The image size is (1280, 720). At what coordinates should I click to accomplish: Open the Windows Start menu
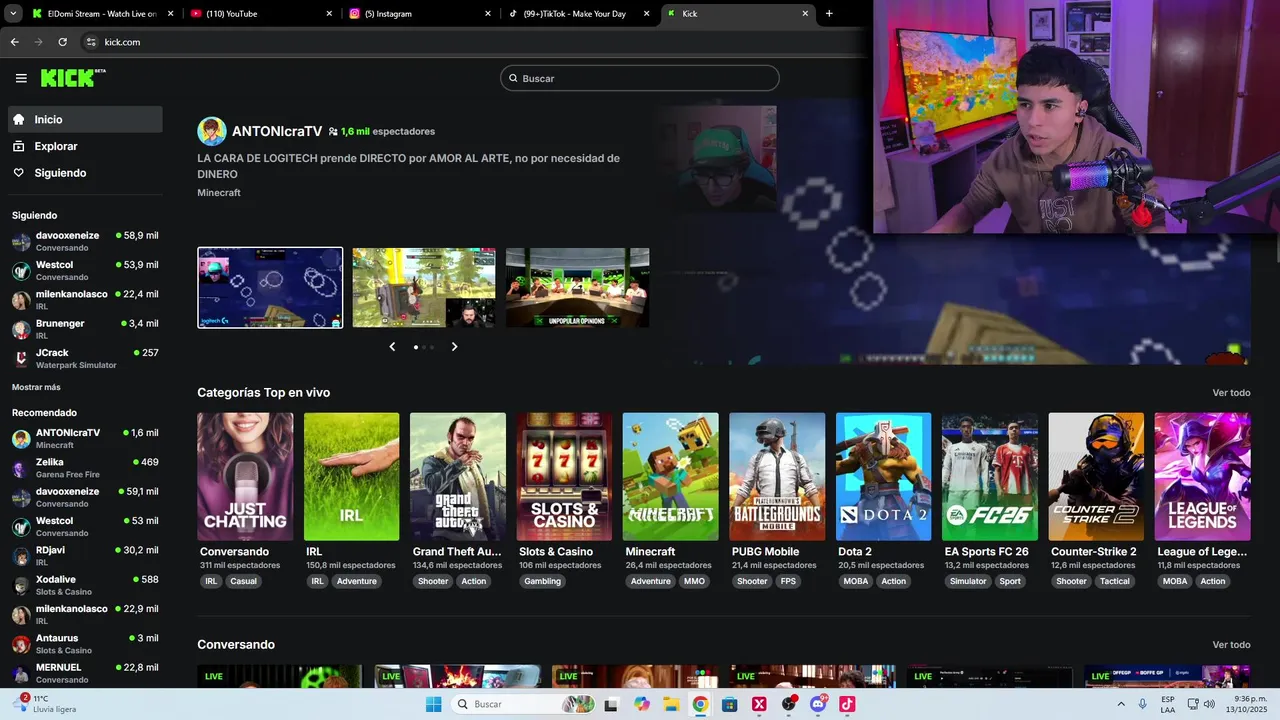point(433,704)
